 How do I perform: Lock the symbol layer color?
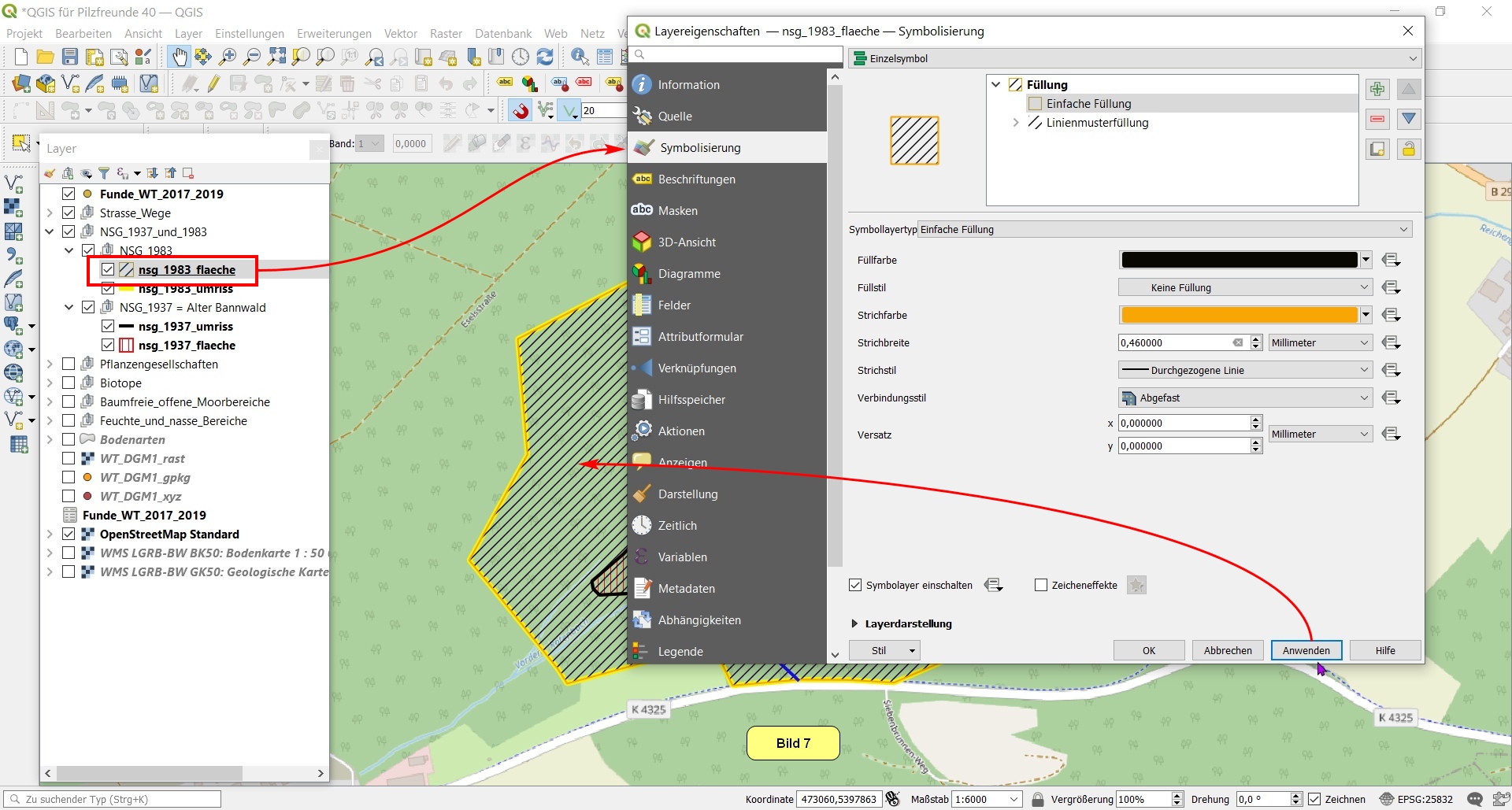tap(1408, 149)
